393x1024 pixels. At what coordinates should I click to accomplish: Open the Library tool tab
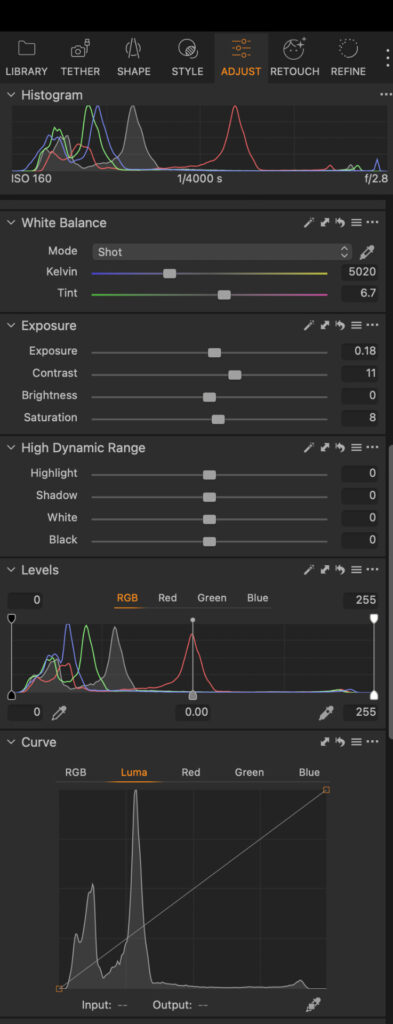point(26,58)
